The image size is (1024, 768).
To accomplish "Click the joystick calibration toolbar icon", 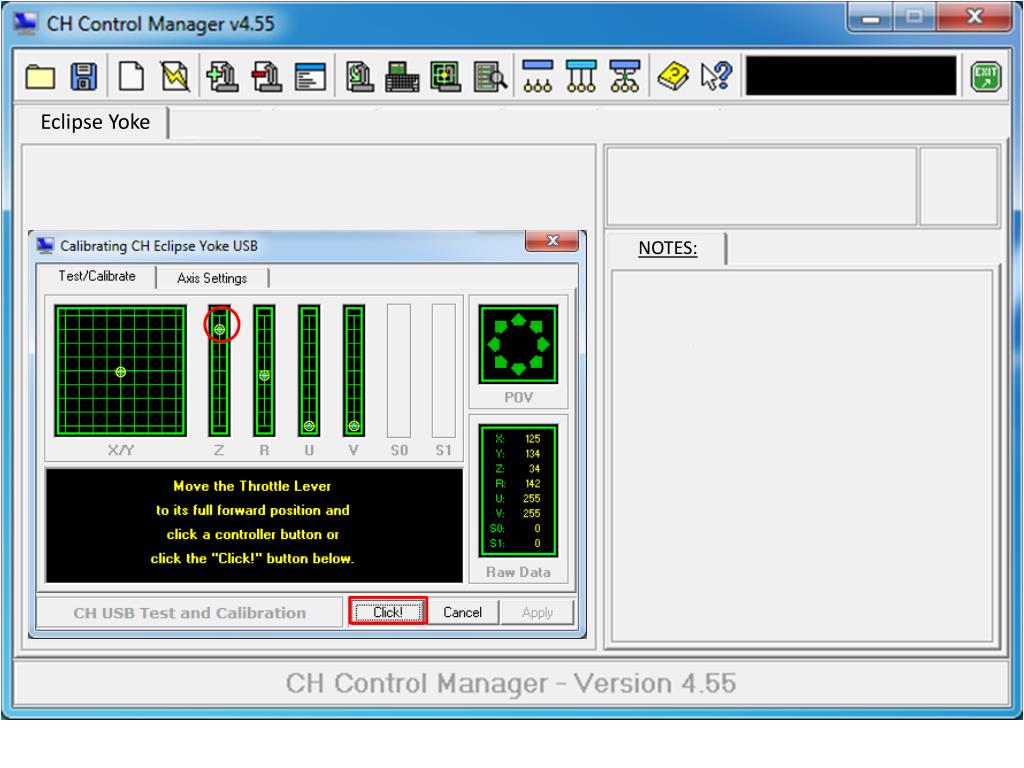I will pos(359,76).
